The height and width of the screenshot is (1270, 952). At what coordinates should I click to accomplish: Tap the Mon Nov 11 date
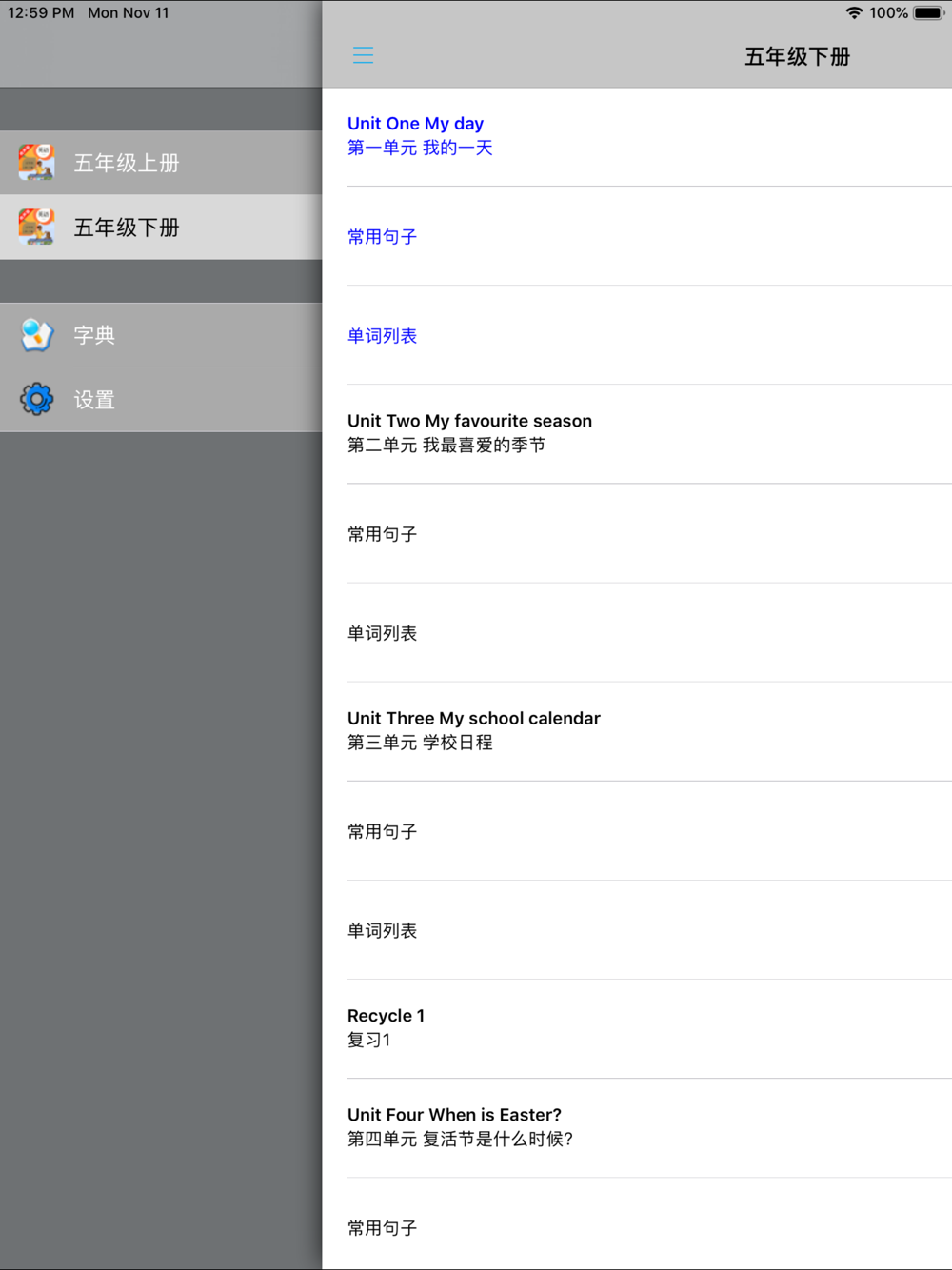pyautogui.click(x=129, y=13)
